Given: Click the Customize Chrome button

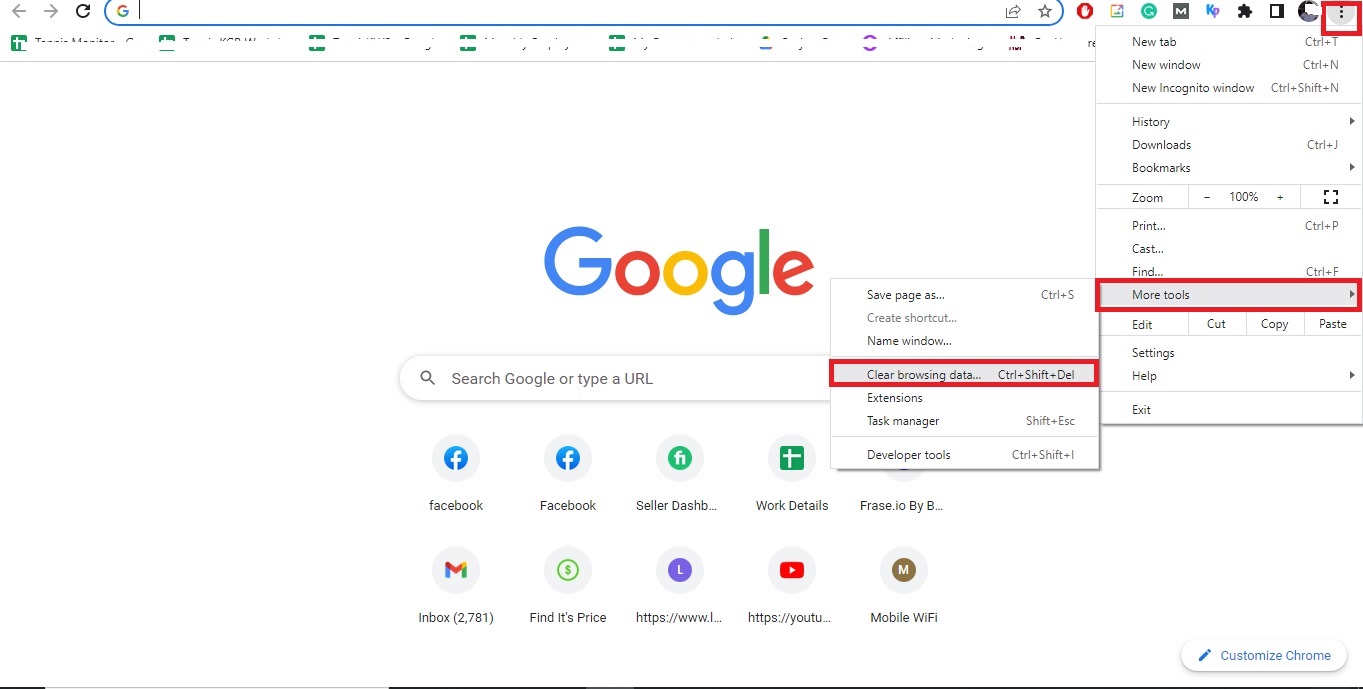Looking at the screenshot, I should (x=1263, y=655).
